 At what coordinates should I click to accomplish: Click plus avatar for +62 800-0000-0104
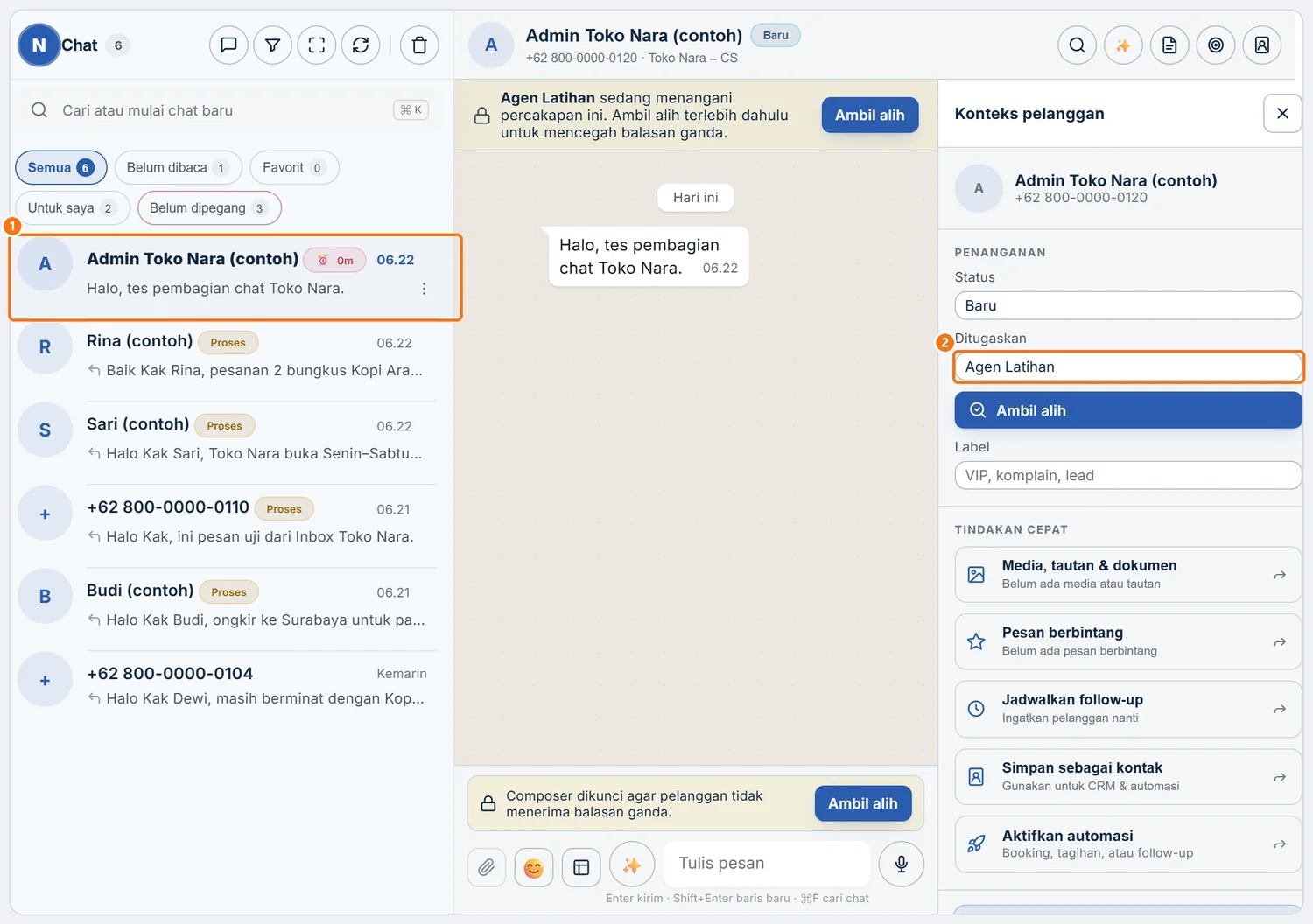(45, 680)
